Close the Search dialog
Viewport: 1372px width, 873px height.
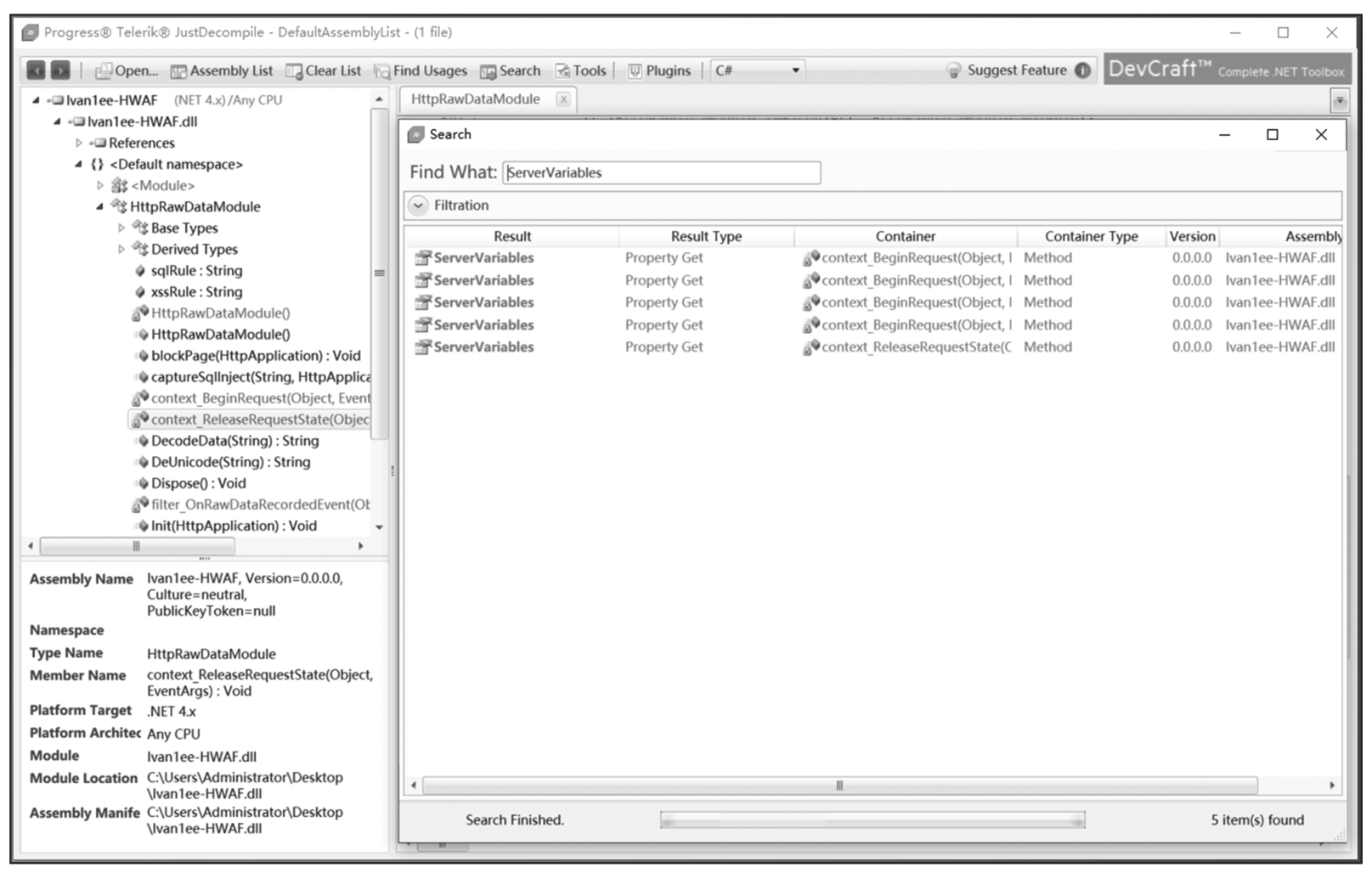1321,135
